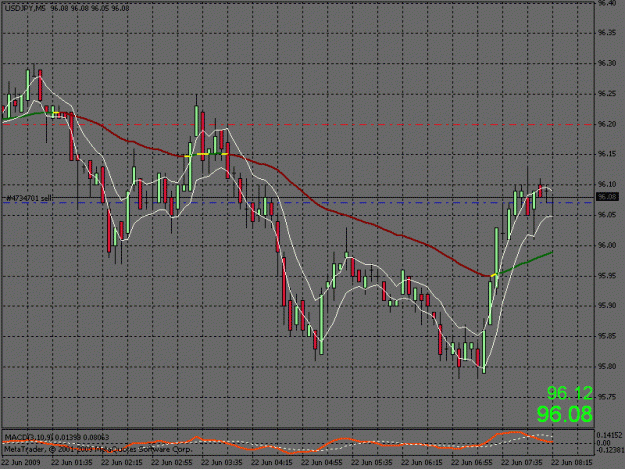
Task: Click the large green 96.08 bid price
Action: (564, 414)
